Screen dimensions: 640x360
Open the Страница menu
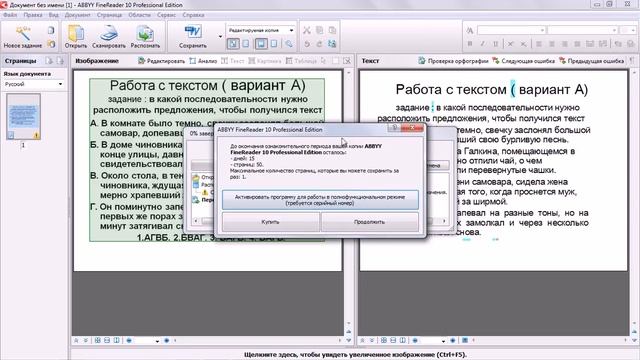coord(109,15)
